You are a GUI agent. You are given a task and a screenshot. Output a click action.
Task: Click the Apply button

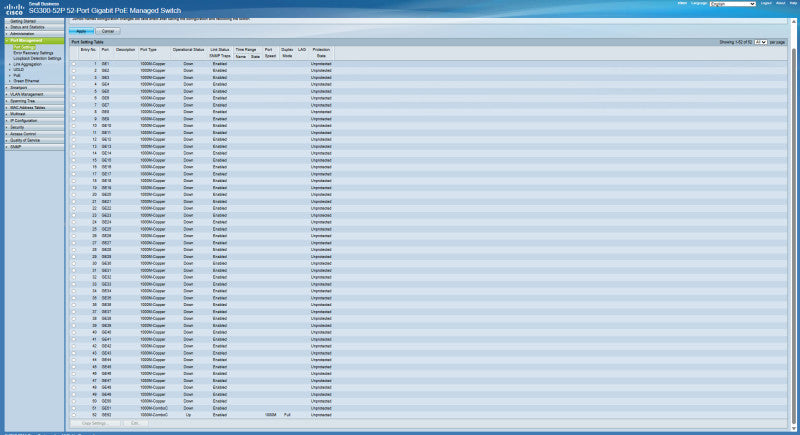click(81, 31)
